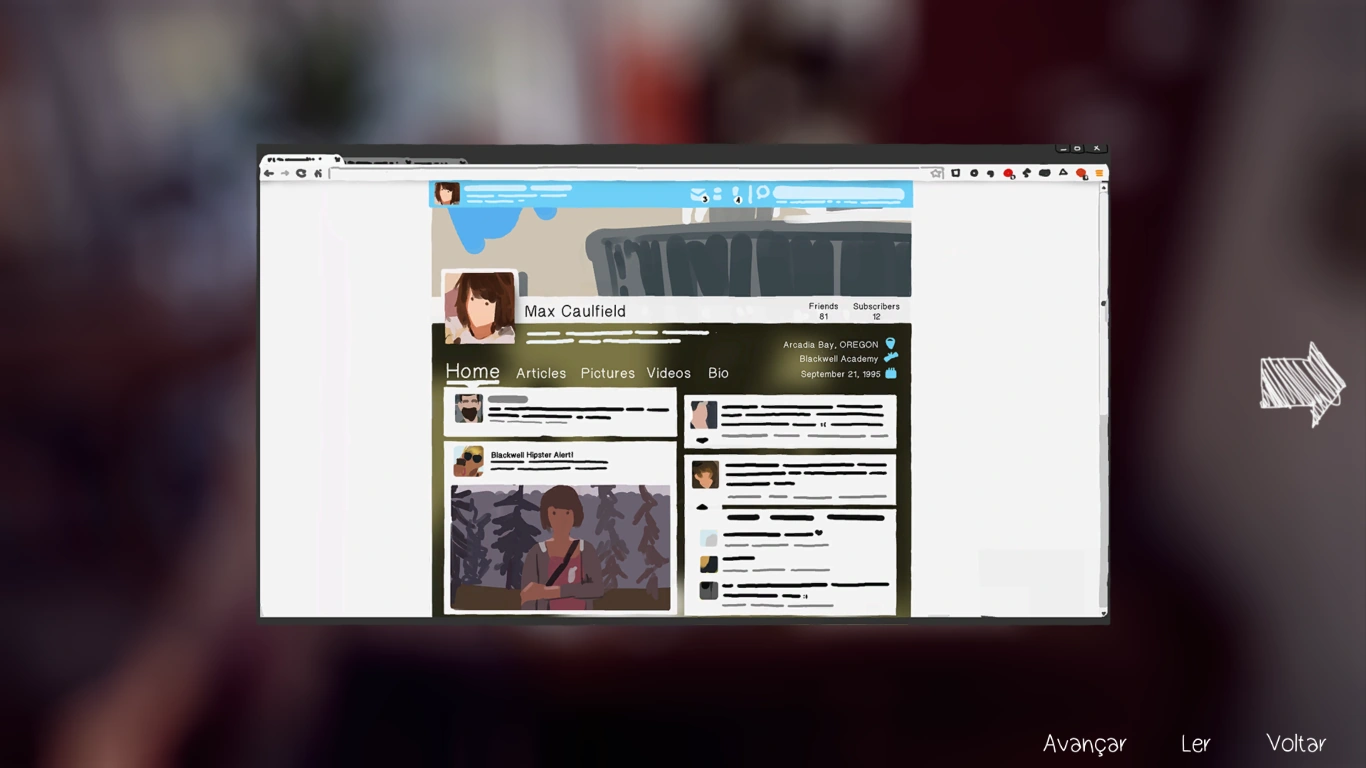Switch to the Home tab
1366x768 pixels.
(x=472, y=371)
